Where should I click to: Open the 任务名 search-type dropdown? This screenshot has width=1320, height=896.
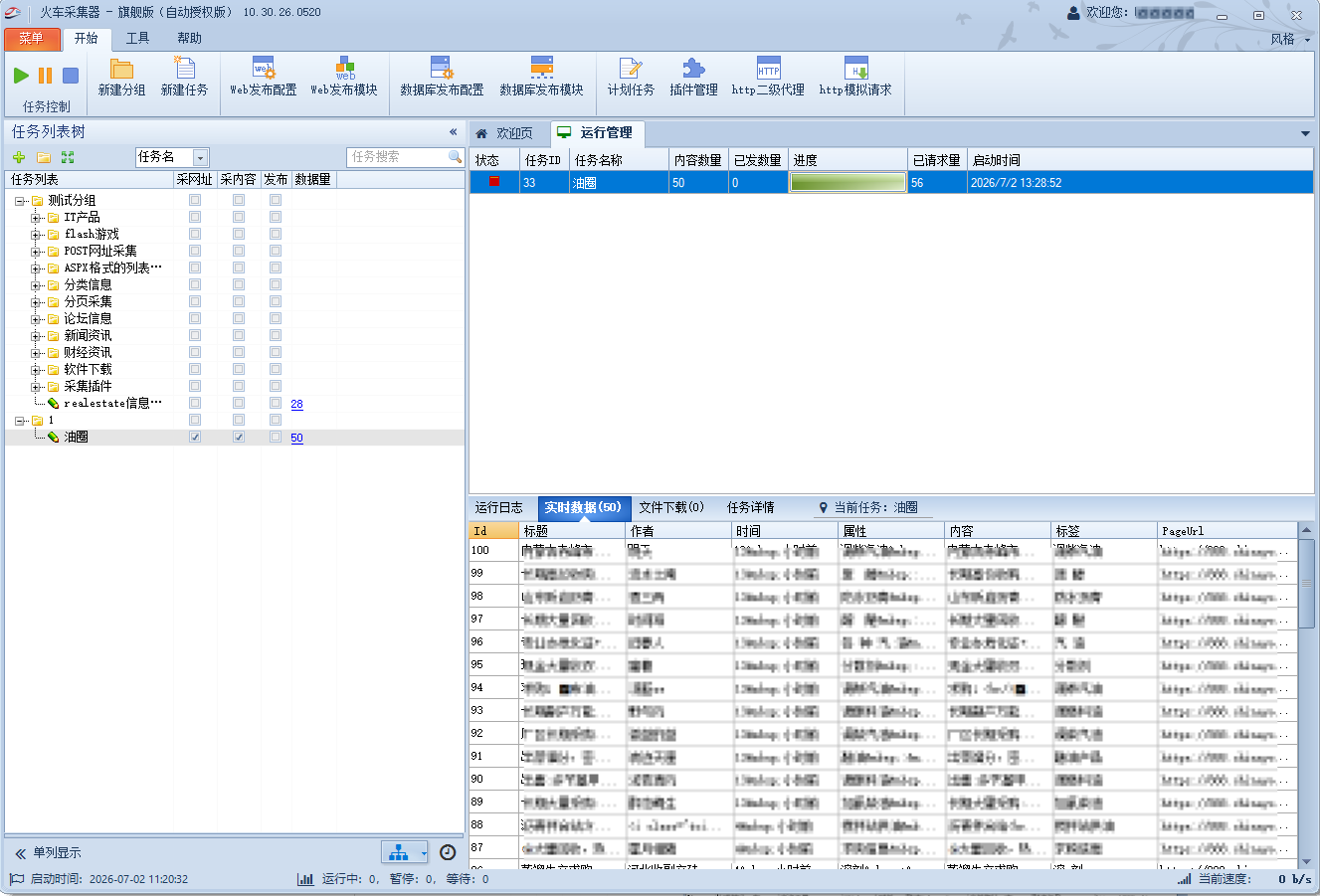[x=201, y=157]
